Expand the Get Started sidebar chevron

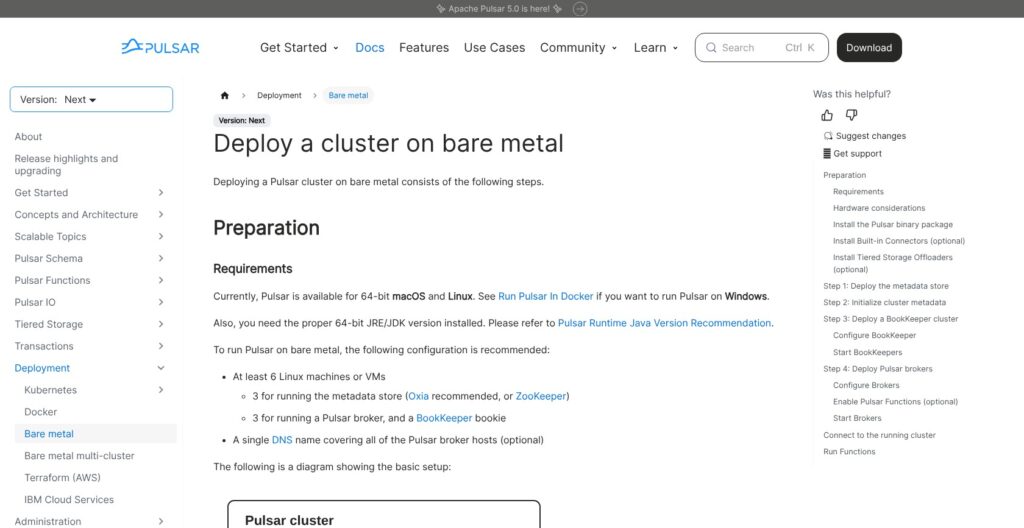click(161, 193)
